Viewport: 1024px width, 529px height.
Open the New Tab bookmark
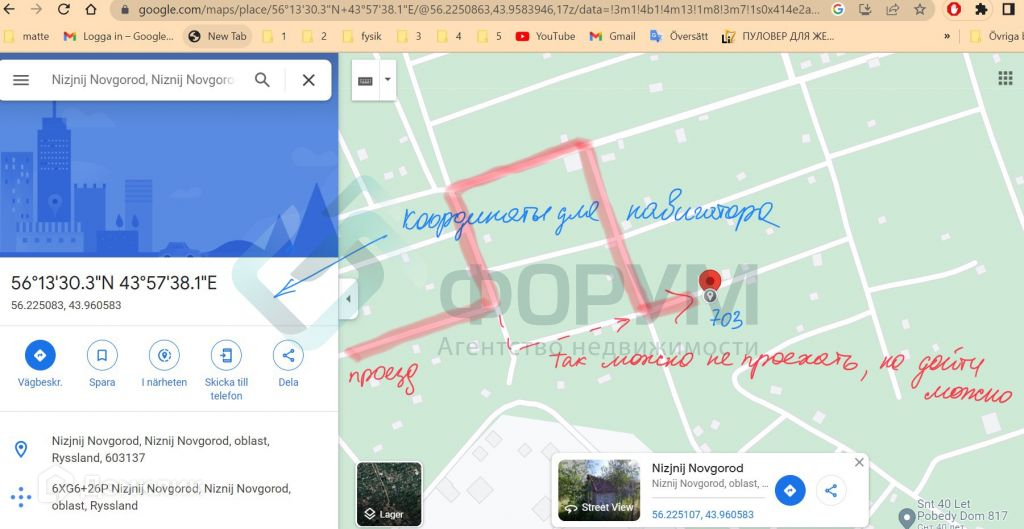pos(218,37)
